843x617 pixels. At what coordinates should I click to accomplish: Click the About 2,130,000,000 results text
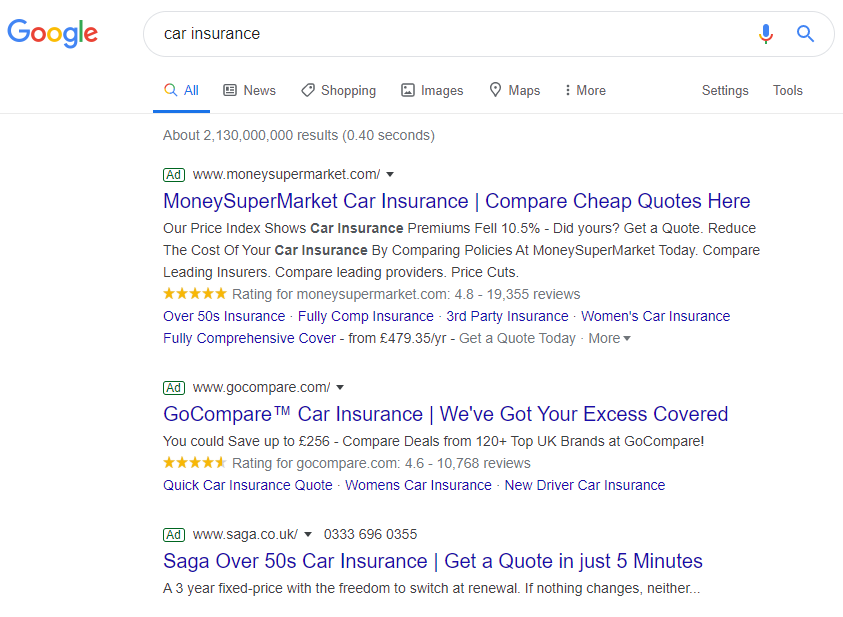[x=299, y=135]
